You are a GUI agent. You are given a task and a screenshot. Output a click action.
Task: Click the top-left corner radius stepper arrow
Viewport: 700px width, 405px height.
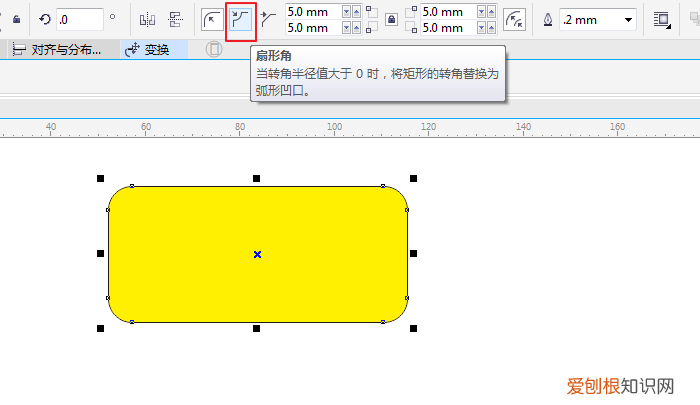pyautogui.click(x=348, y=12)
